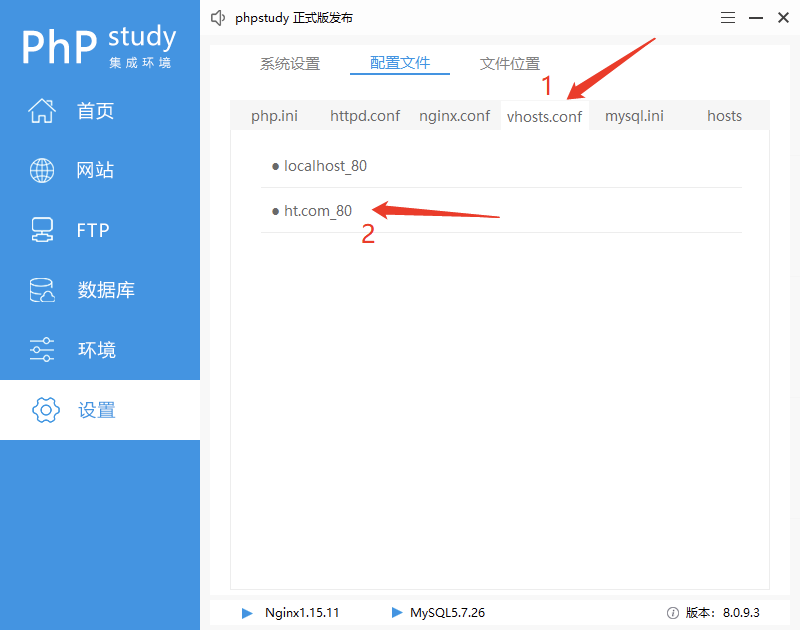The width and height of the screenshot is (800, 630).
Task: Click the globe icon for 网站
Action: pyautogui.click(x=42, y=170)
